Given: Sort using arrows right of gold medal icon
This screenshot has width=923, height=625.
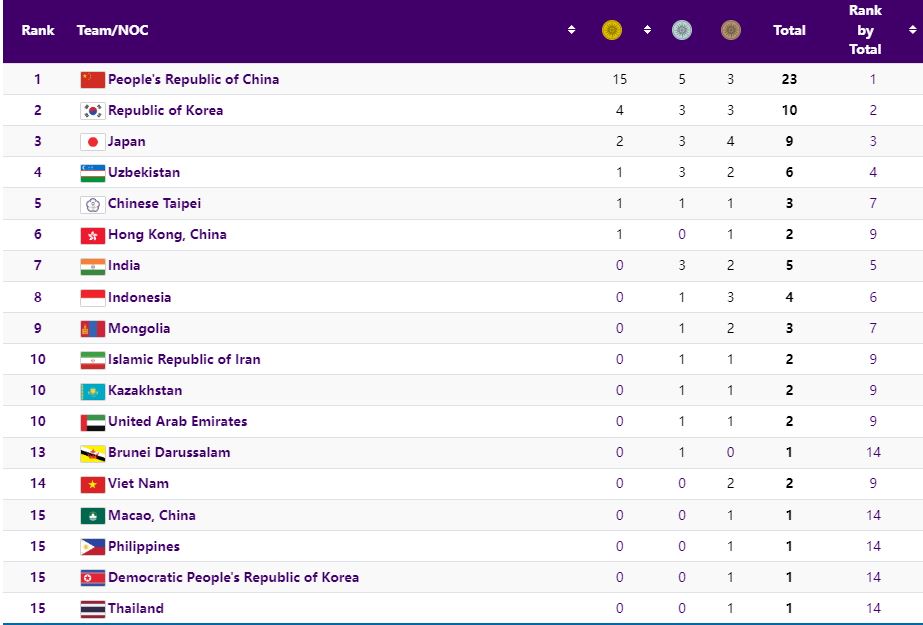Looking at the screenshot, I should pyautogui.click(x=647, y=29).
